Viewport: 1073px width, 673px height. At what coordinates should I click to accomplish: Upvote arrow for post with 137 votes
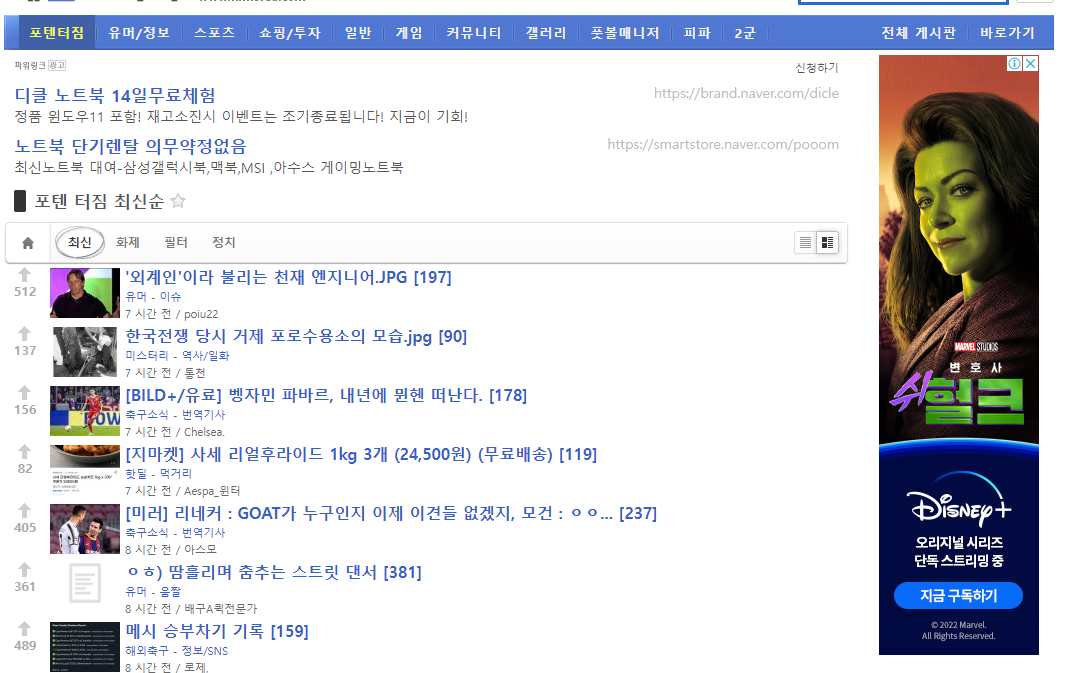[25, 334]
